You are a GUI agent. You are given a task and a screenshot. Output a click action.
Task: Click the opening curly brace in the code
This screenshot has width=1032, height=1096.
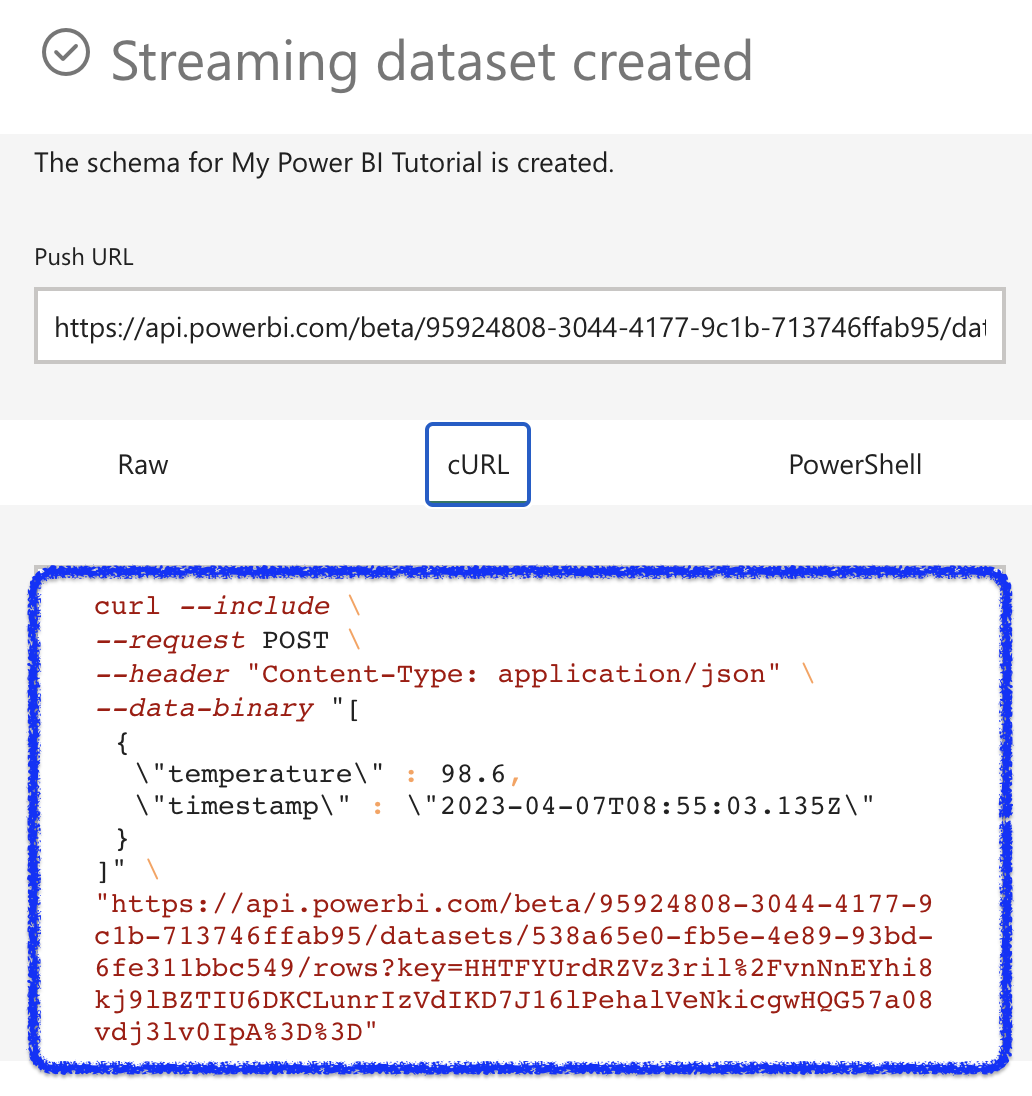122,741
